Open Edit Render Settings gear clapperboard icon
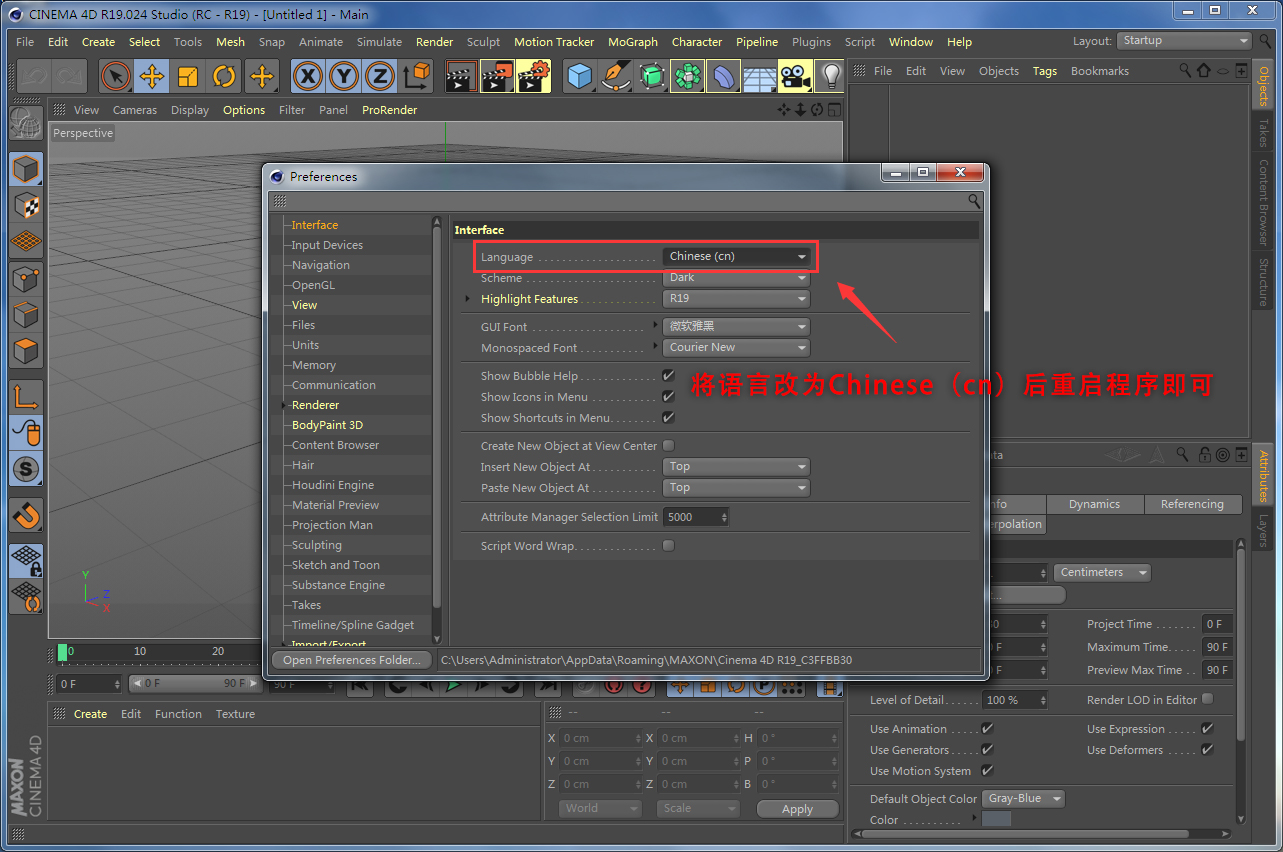The image size is (1283, 852). tap(533, 77)
